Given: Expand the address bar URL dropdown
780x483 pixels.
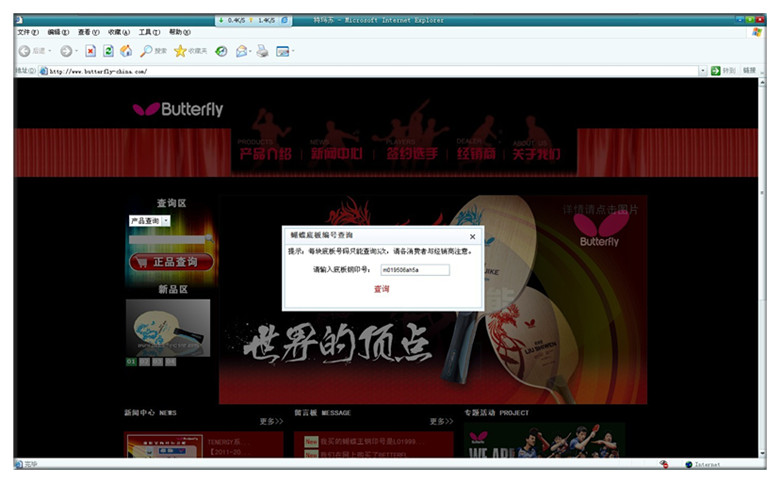Looking at the screenshot, I should coord(703,71).
